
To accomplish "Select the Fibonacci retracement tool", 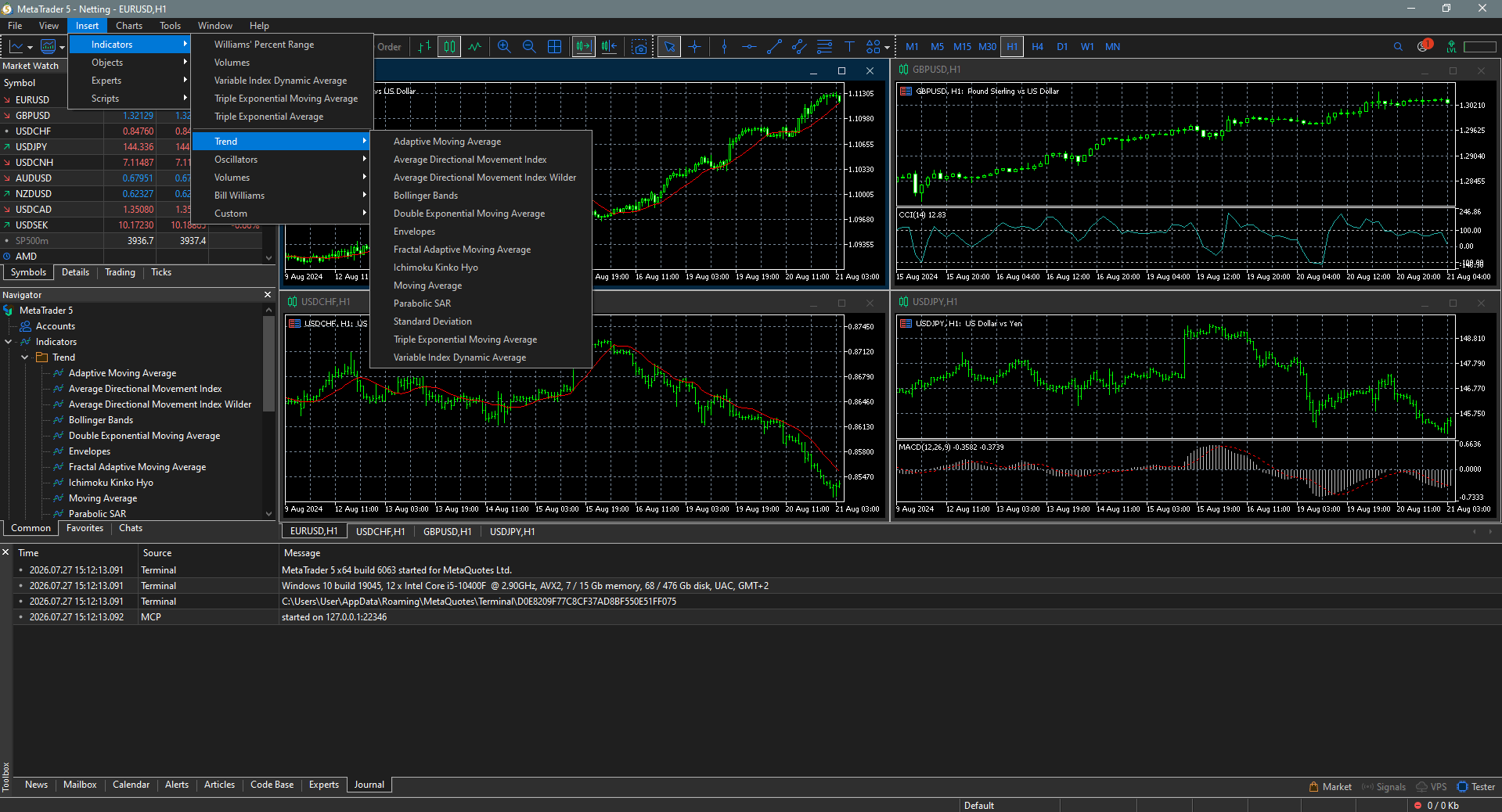I will click(824, 47).
